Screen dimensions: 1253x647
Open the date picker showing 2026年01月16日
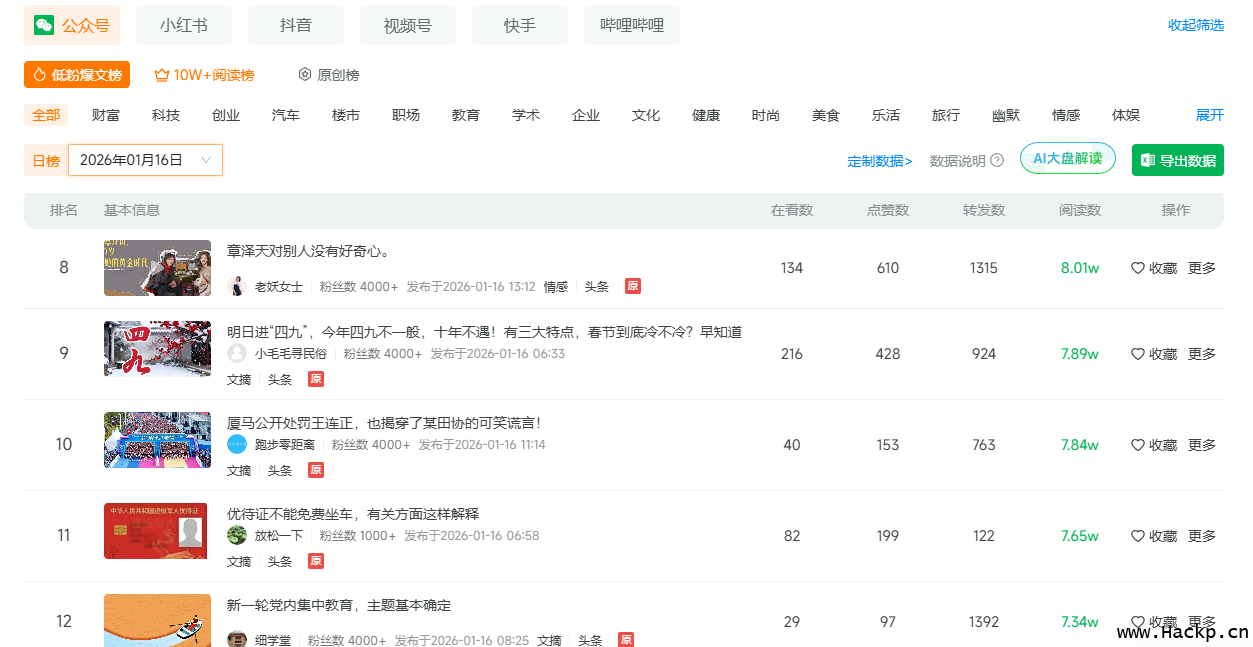145,160
